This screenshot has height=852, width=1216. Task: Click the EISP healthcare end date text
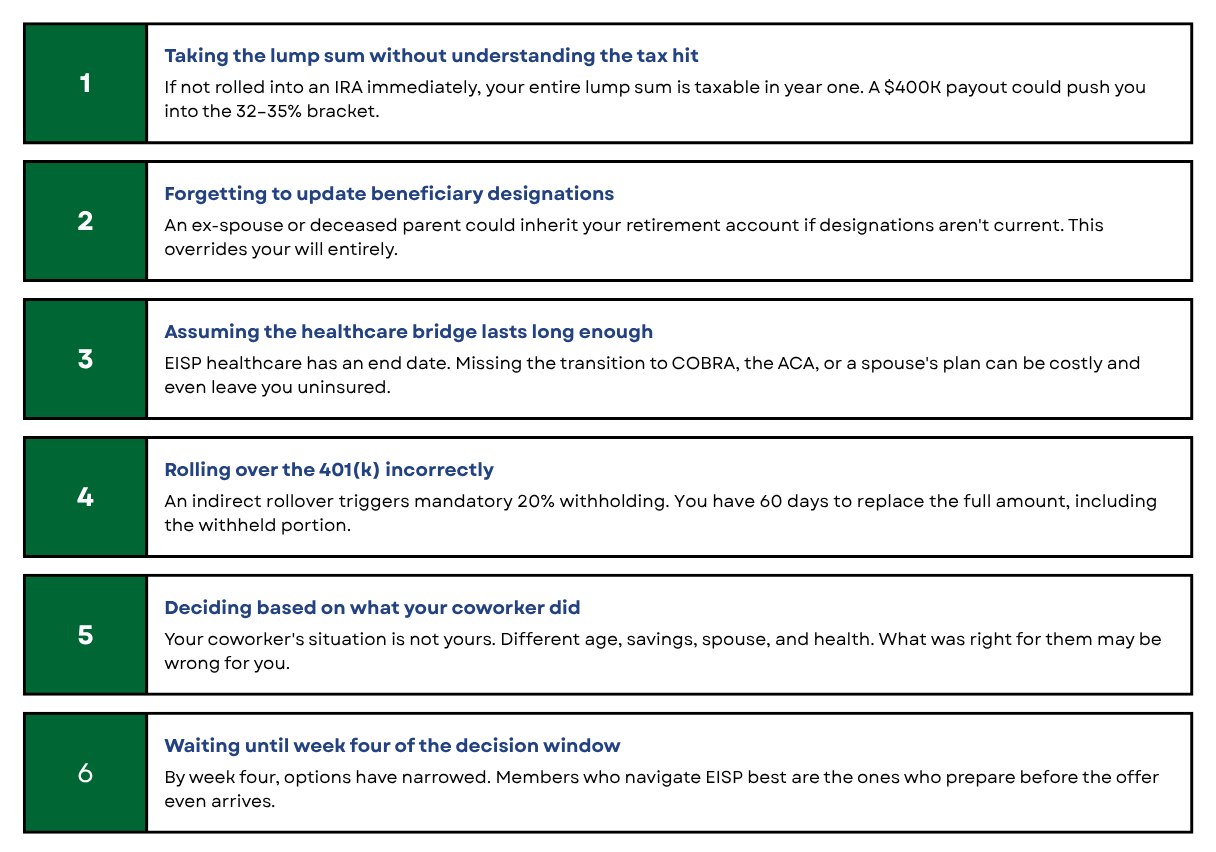(x=652, y=375)
